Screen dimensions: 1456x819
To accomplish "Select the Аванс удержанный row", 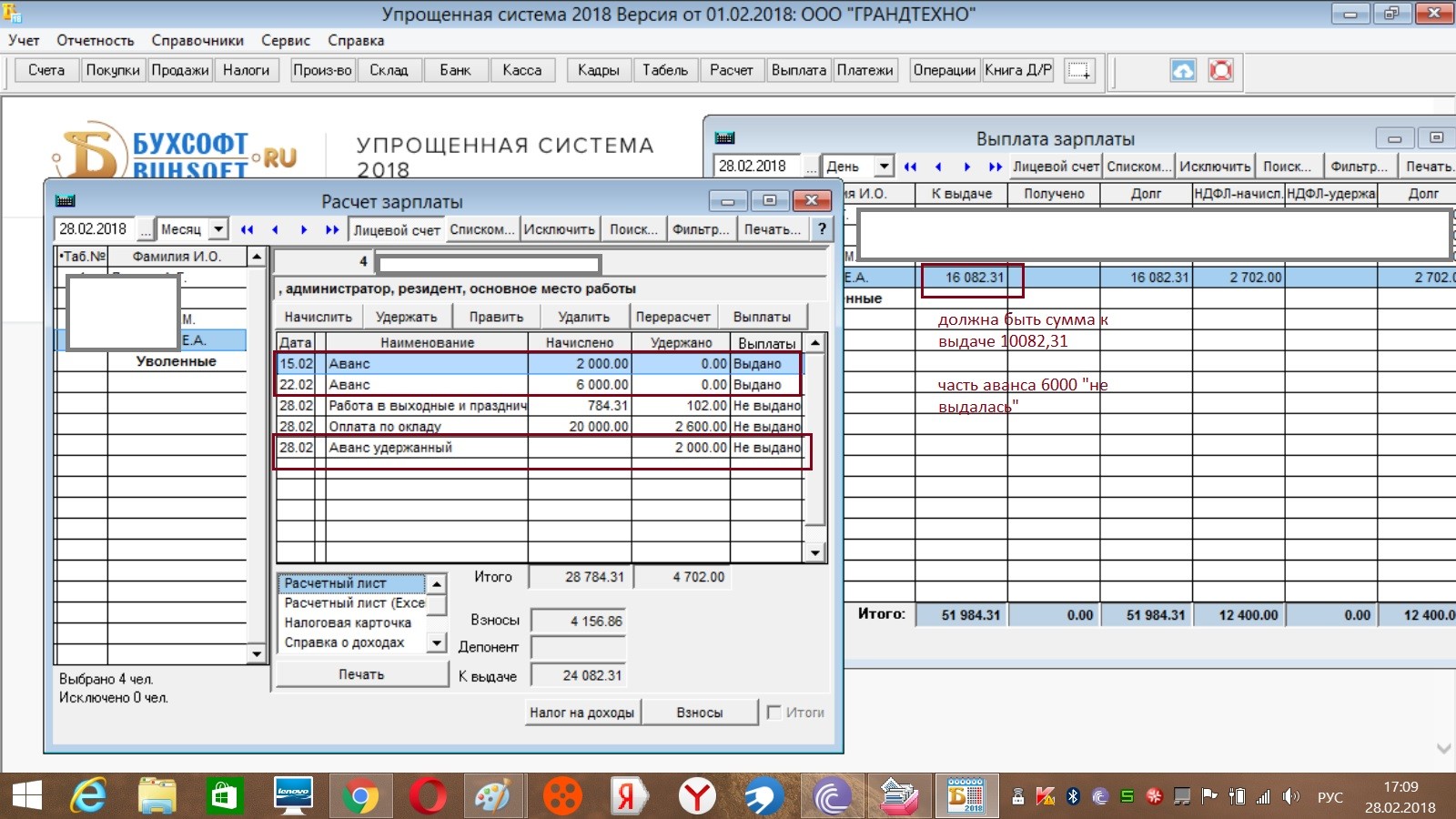I will coord(428,448).
